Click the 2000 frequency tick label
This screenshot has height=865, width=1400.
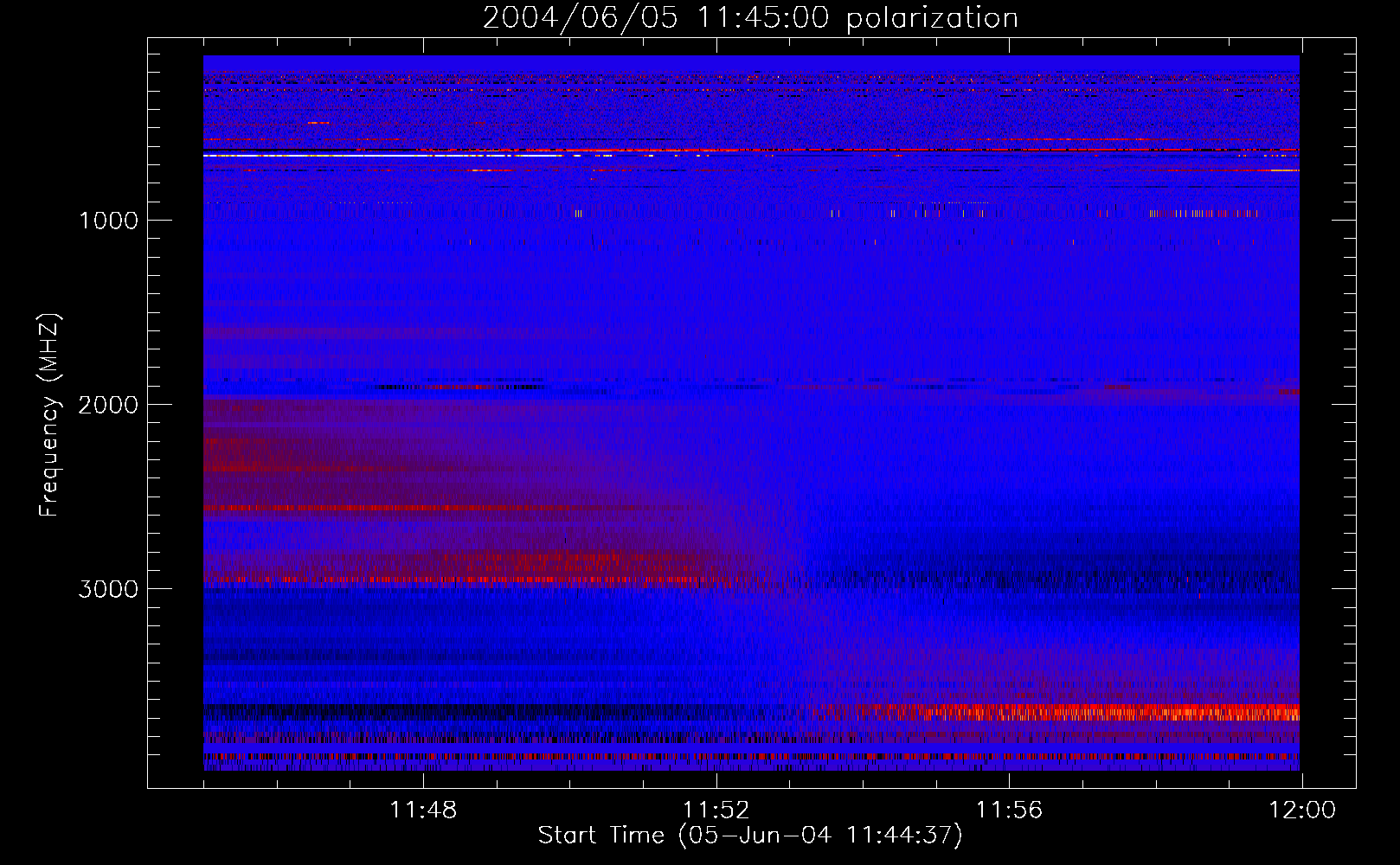(x=108, y=405)
